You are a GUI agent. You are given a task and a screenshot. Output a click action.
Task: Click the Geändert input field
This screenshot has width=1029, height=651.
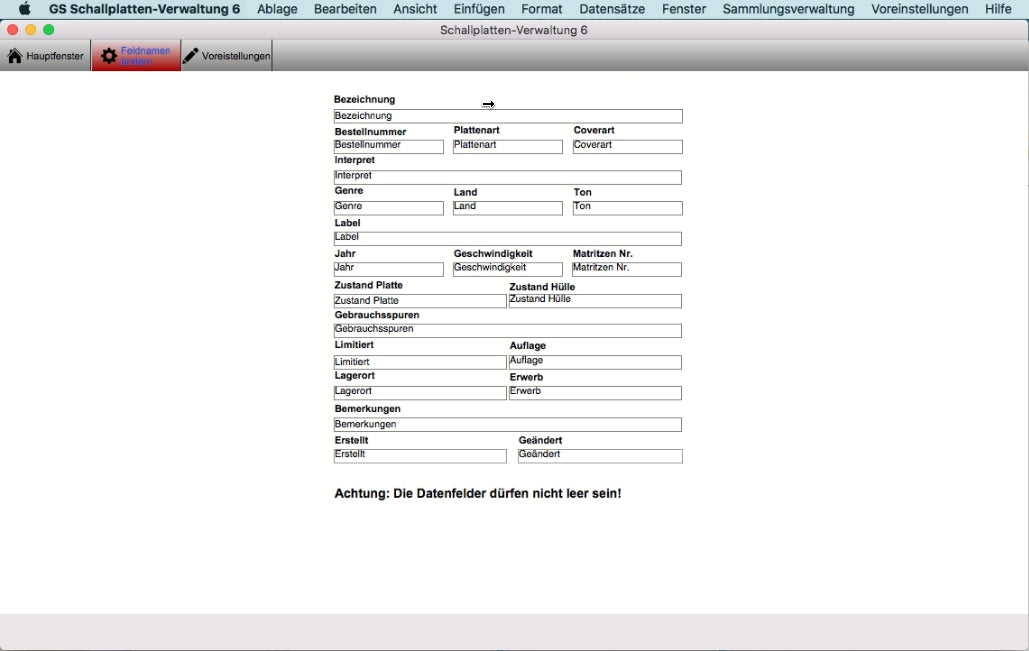tap(600, 455)
